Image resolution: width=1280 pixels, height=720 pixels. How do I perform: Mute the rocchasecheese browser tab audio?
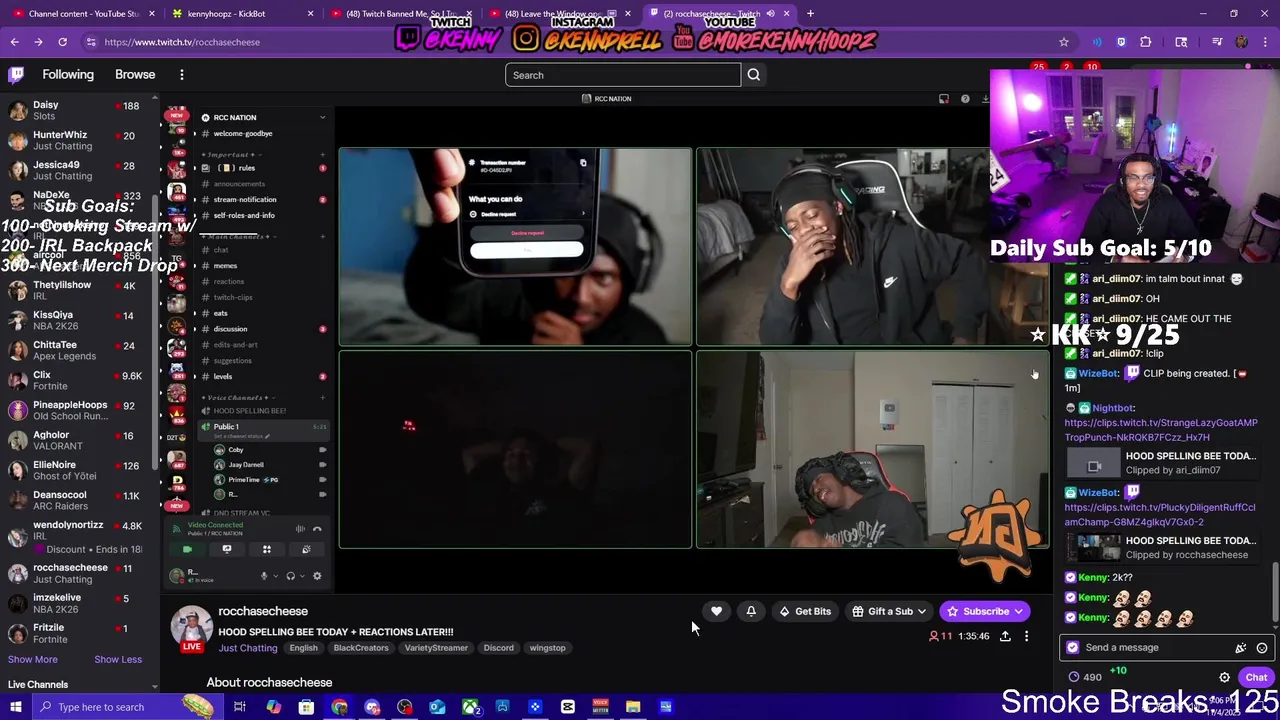pyautogui.click(x=770, y=14)
